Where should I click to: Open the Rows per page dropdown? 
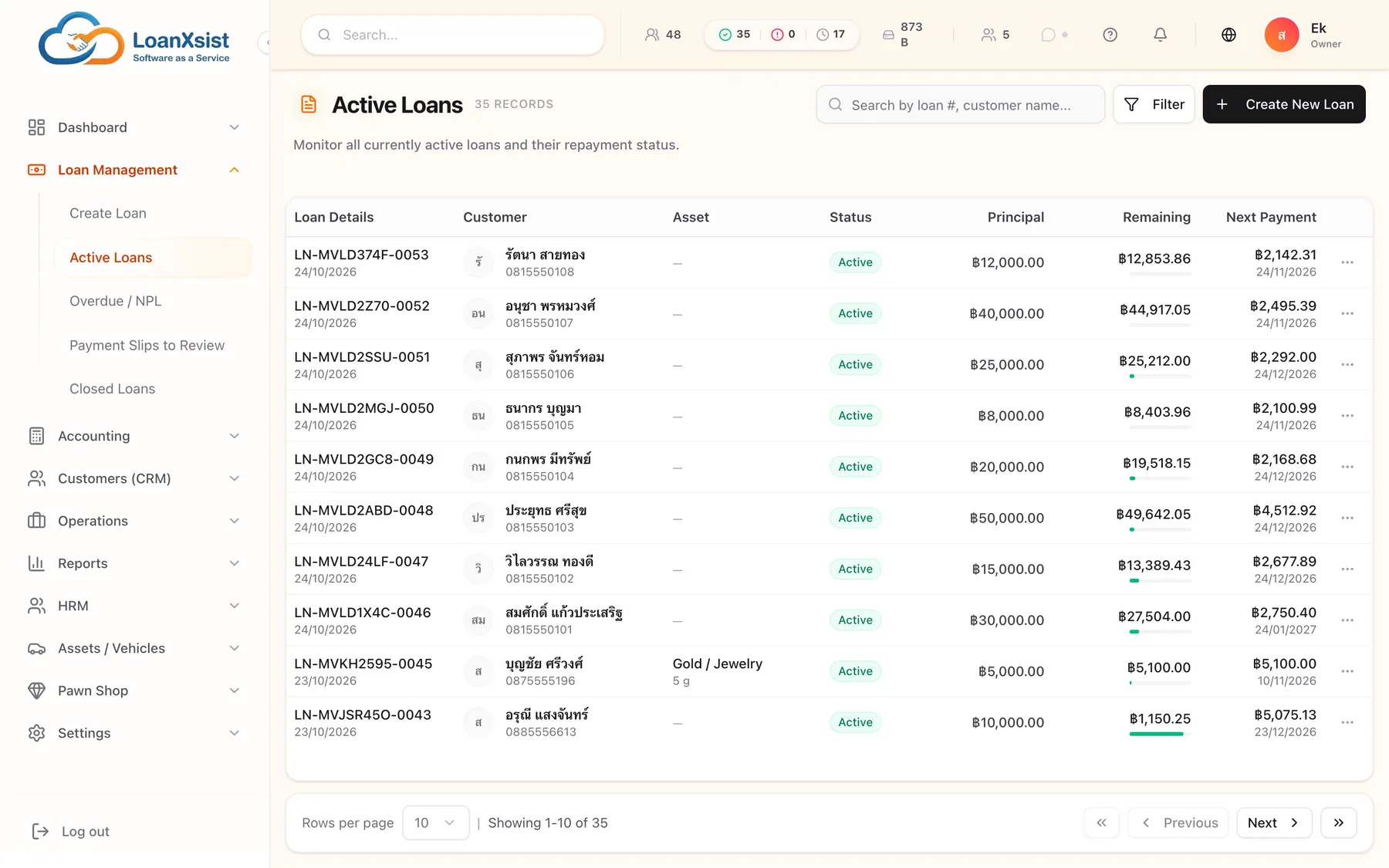435,822
